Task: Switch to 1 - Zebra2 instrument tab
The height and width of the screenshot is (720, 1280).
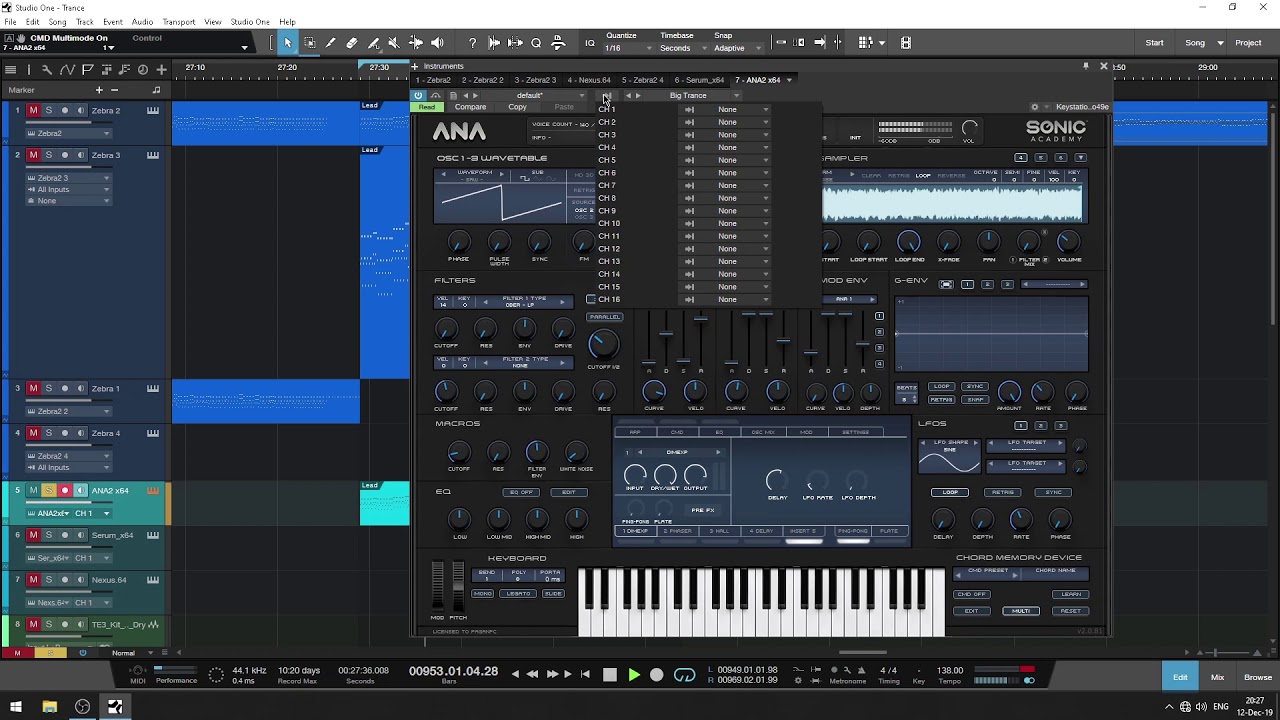Action: coord(433,80)
